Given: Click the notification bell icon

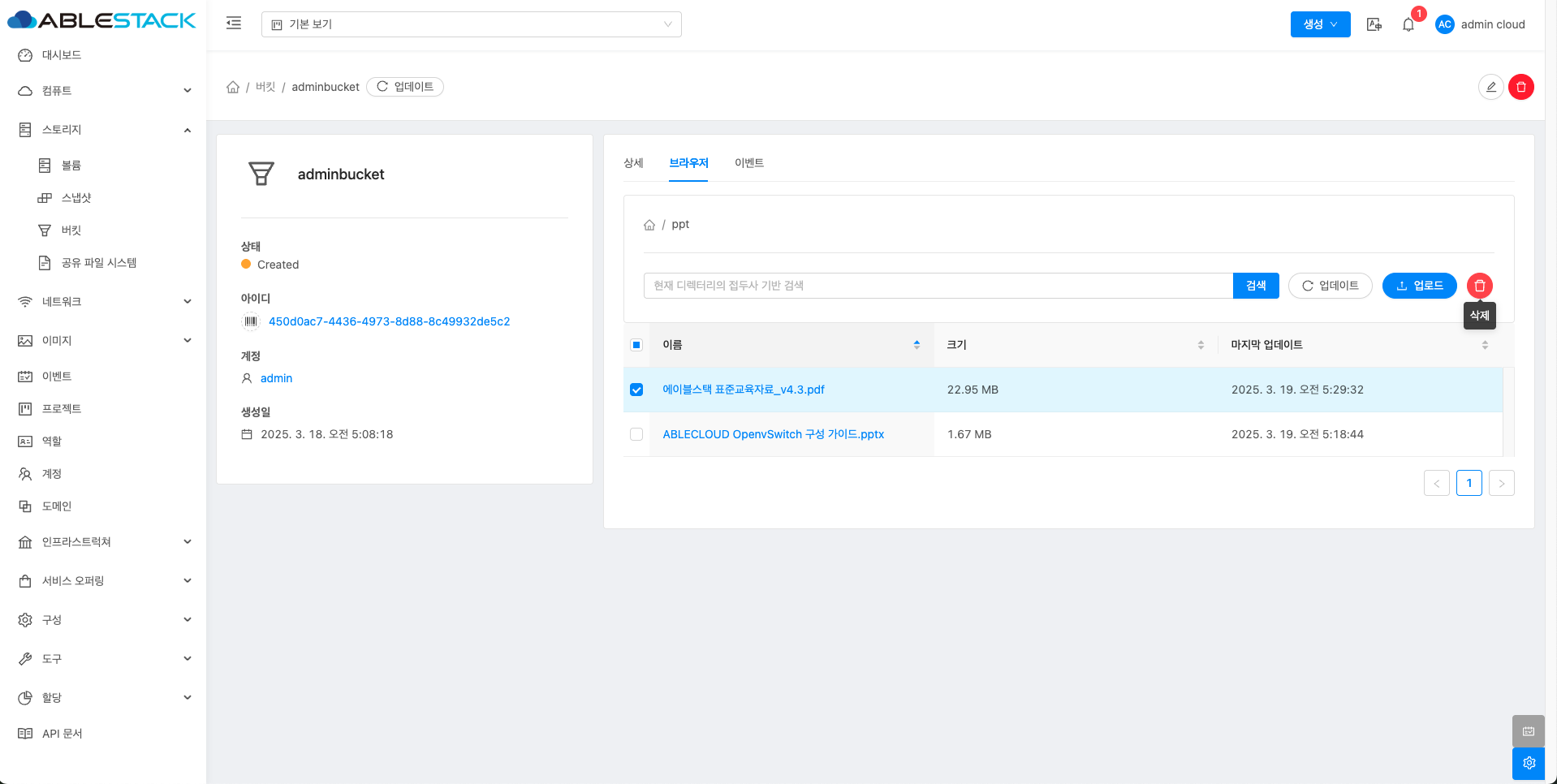Looking at the screenshot, I should click(x=1408, y=24).
